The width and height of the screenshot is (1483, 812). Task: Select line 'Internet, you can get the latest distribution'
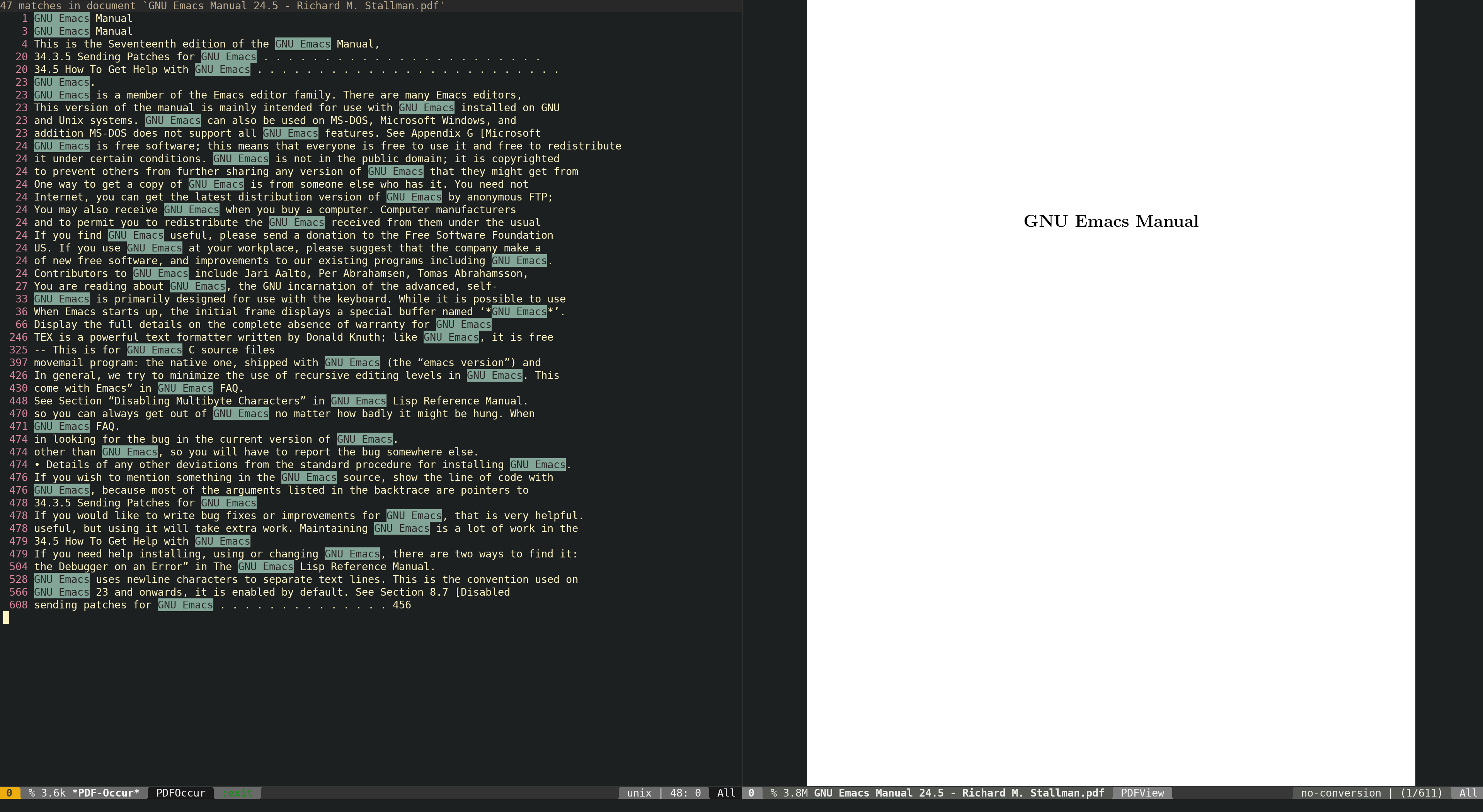click(x=293, y=197)
